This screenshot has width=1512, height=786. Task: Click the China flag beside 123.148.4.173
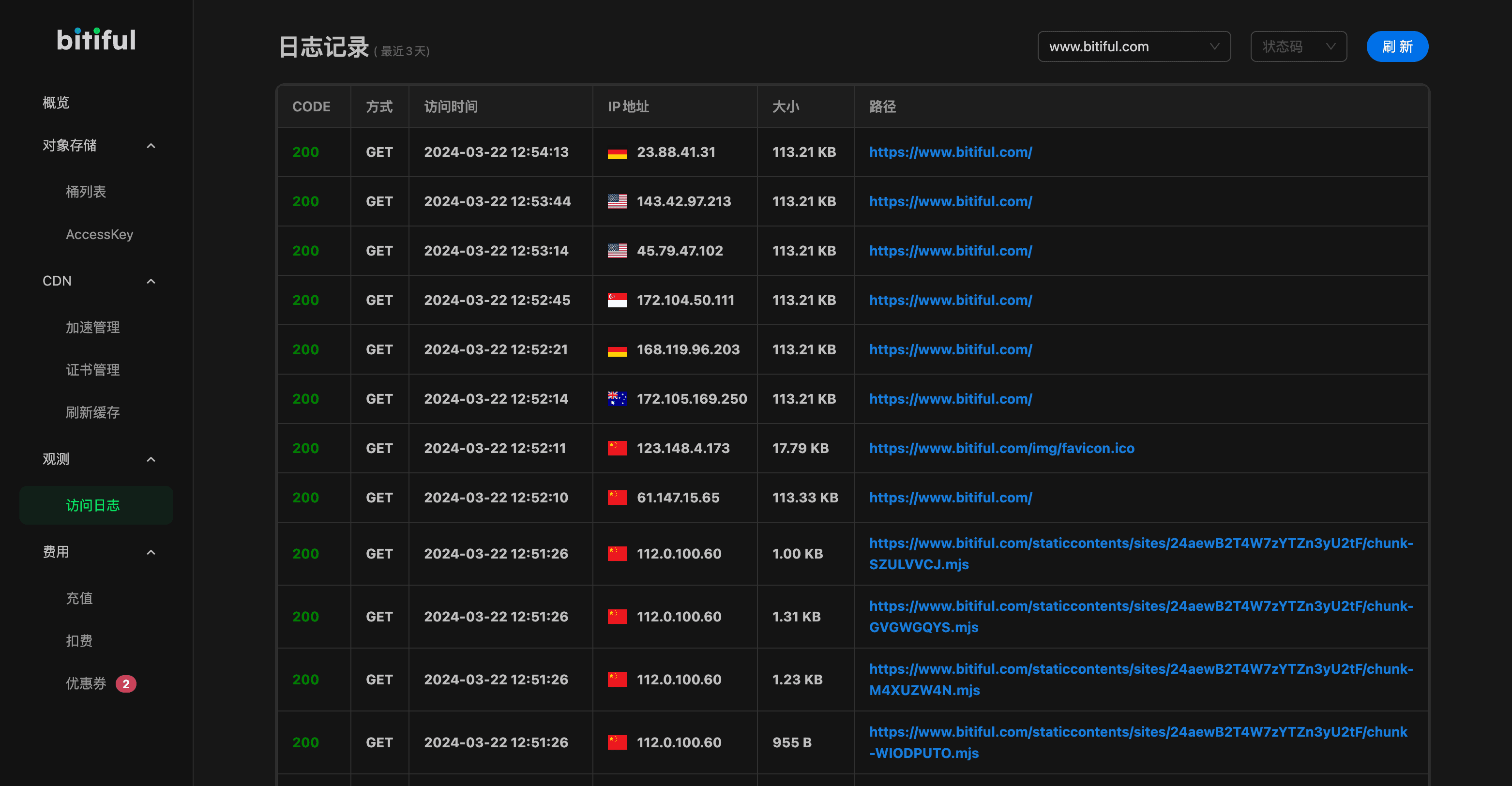(x=617, y=449)
